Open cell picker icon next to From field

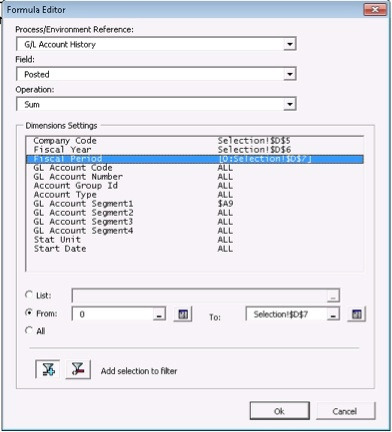[183, 314]
